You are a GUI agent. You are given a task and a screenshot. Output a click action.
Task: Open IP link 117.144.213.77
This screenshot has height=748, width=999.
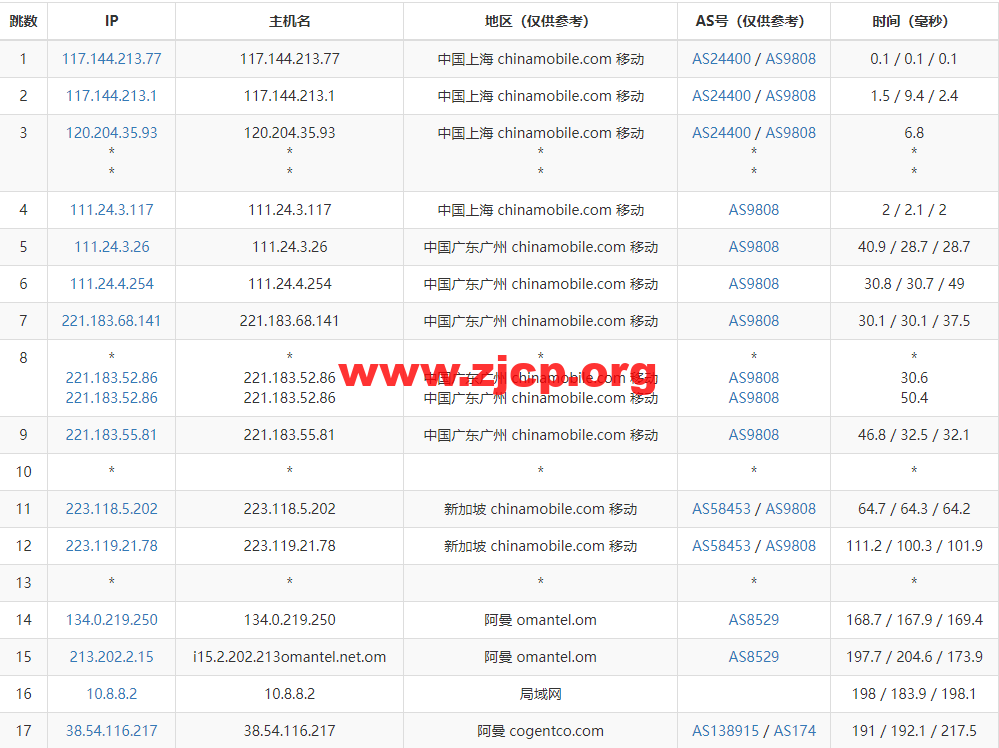tap(111, 59)
